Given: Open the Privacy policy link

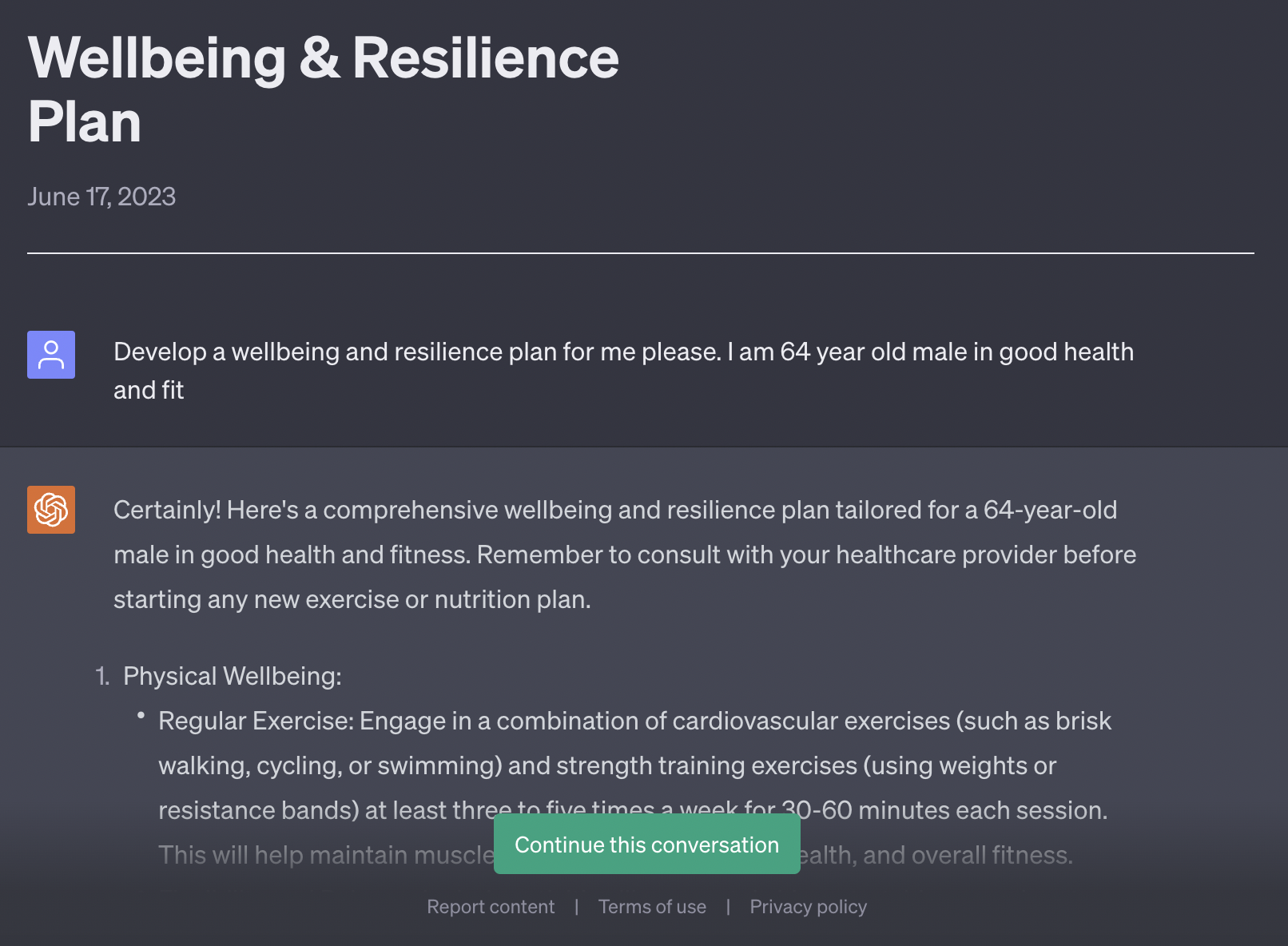Looking at the screenshot, I should pyautogui.click(x=808, y=907).
